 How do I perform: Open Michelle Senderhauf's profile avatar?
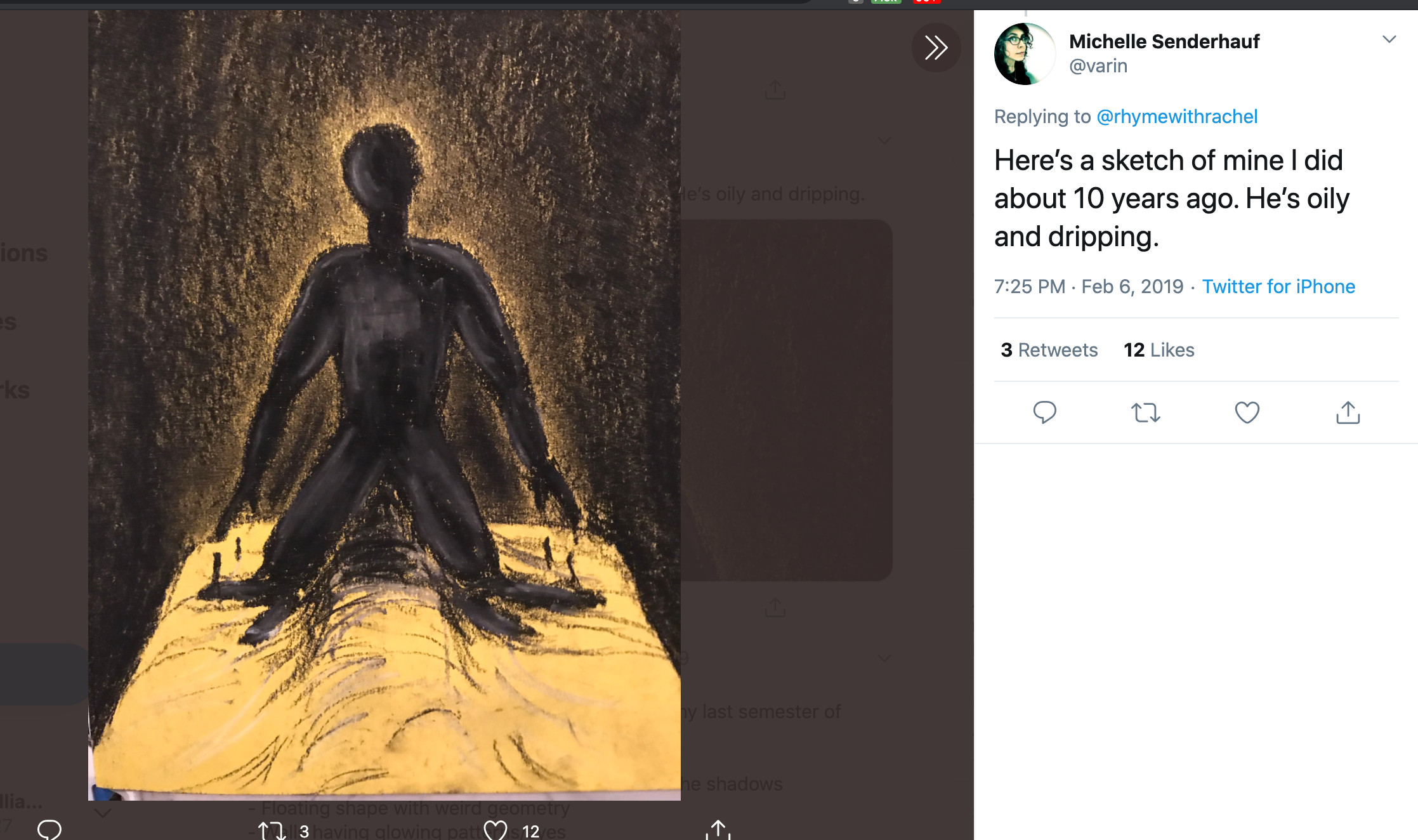(x=1025, y=54)
